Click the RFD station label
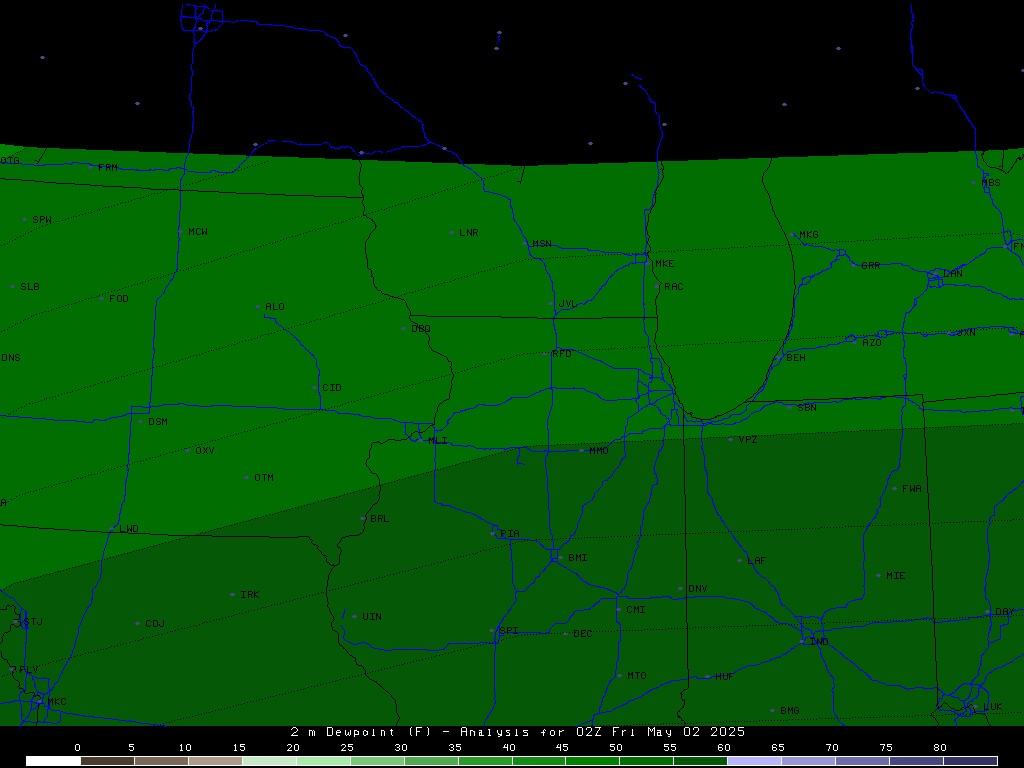Viewport: 1024px width, 768px height. pyautogui.click(x=562, y=354)
